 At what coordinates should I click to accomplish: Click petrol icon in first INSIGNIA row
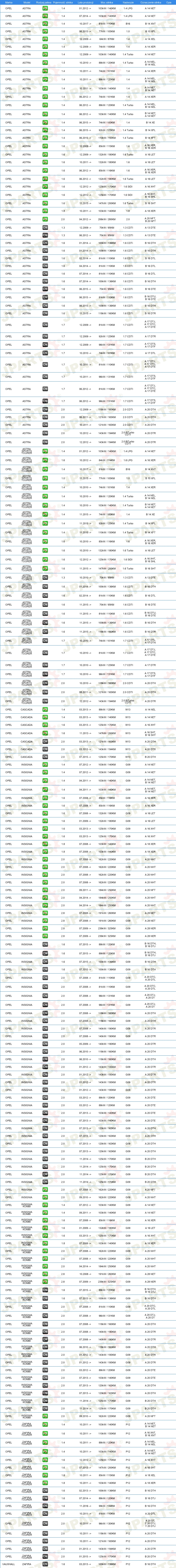[x=45, y=765]
